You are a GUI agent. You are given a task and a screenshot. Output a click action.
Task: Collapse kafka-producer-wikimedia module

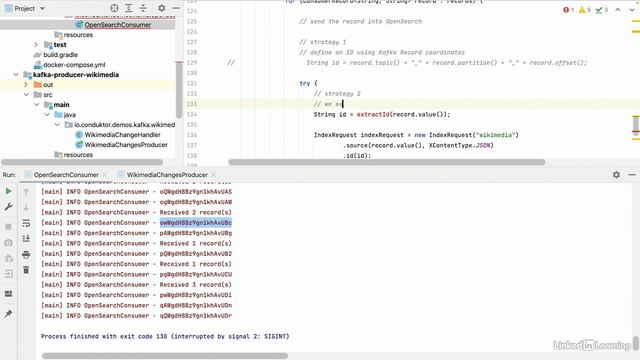pyautogui.click(x=16, y=75)
